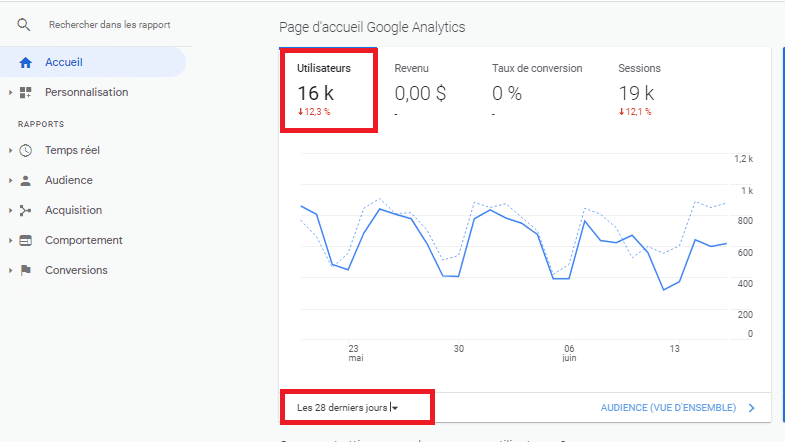Click the 12,1 % sessions decrease indicator

click(x=635, y=112)
